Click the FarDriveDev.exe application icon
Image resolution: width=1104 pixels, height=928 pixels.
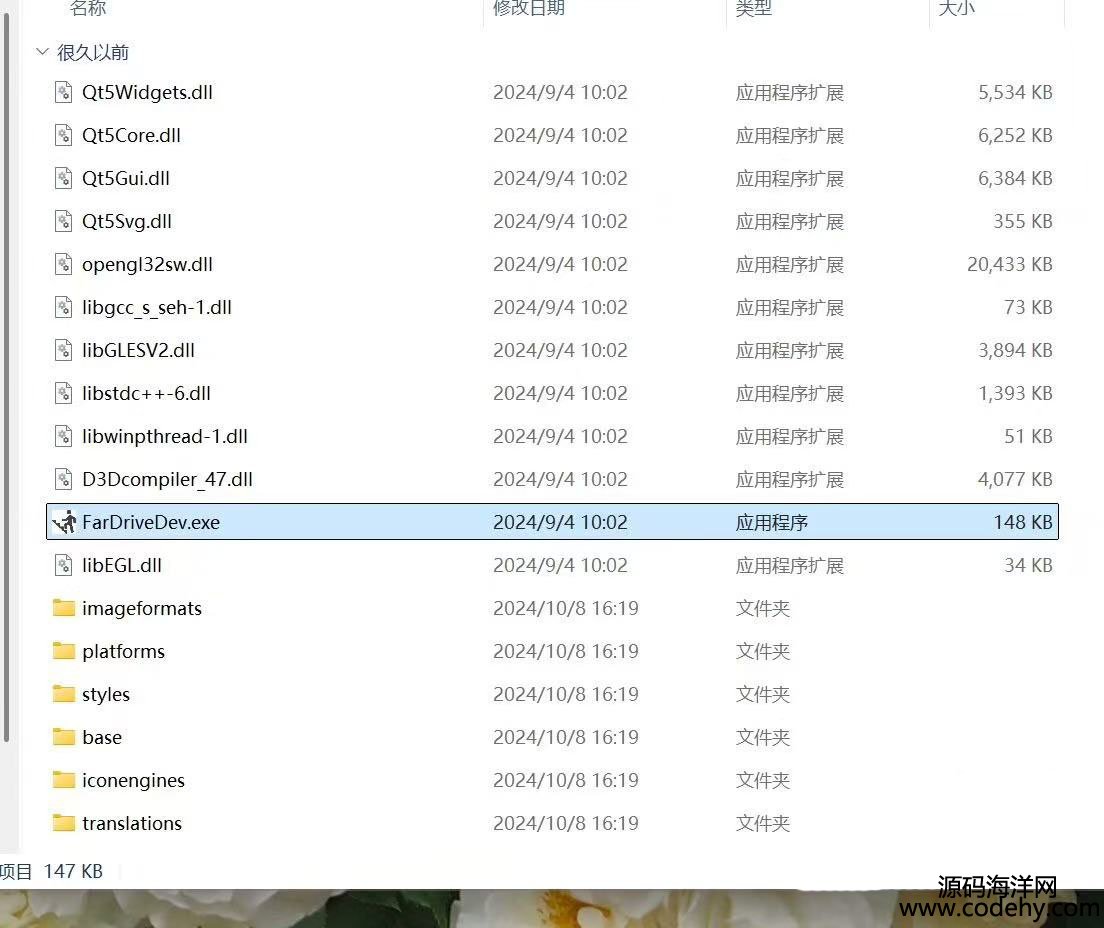coord(64,522)
